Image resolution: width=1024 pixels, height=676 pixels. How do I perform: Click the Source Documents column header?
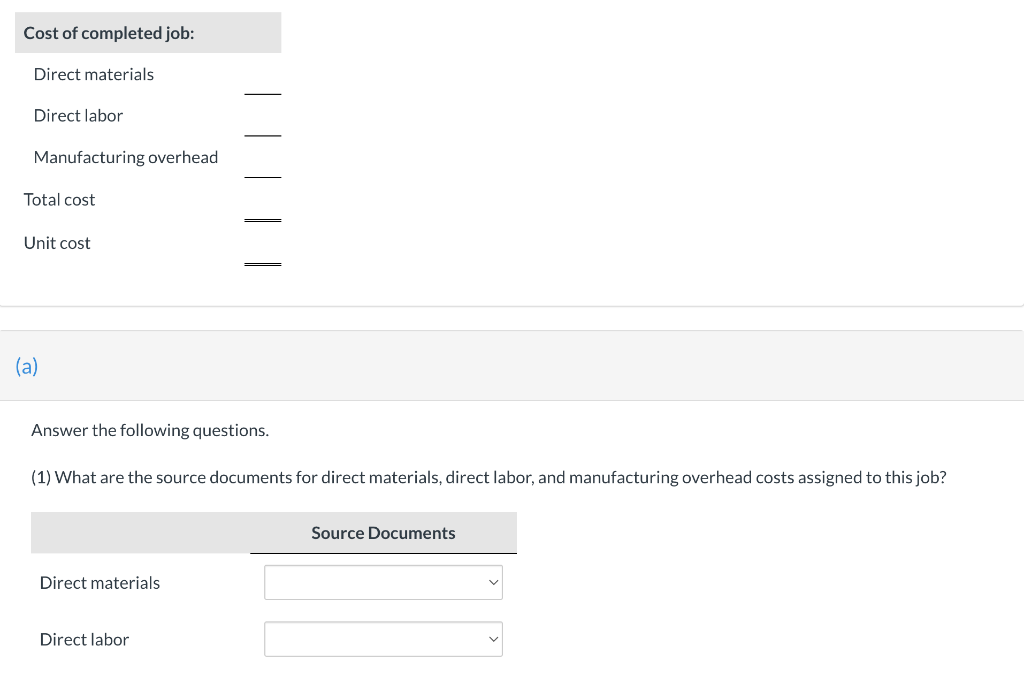(x=383, y=532)
